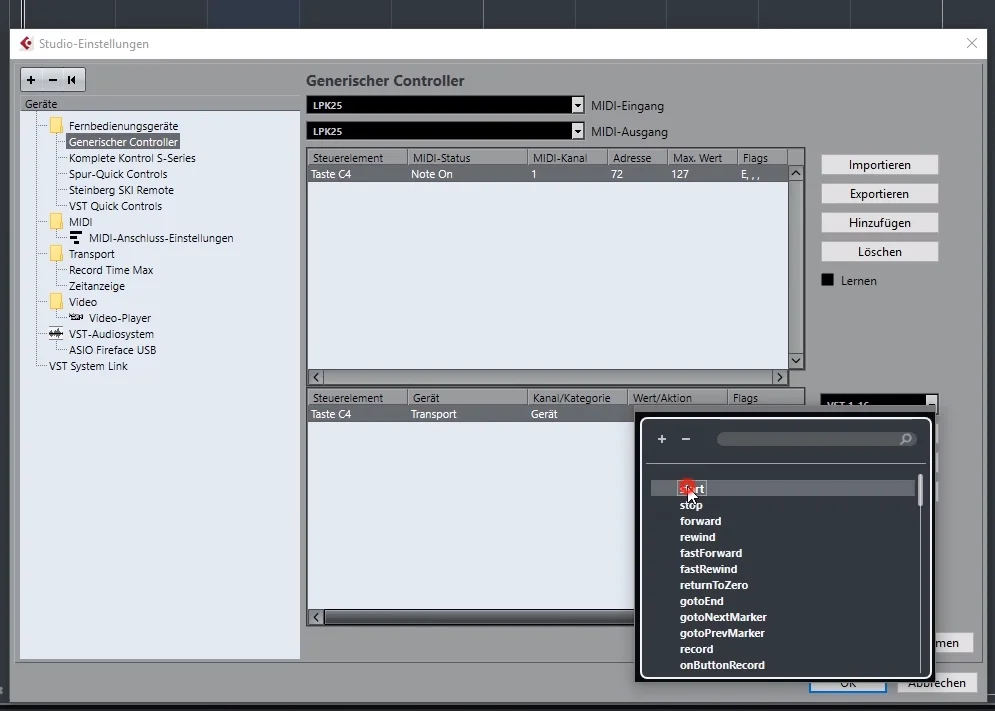The height and width of the screenshot is (711, 995).
Task: Click the minus icon in action popup
Action: 686,439
